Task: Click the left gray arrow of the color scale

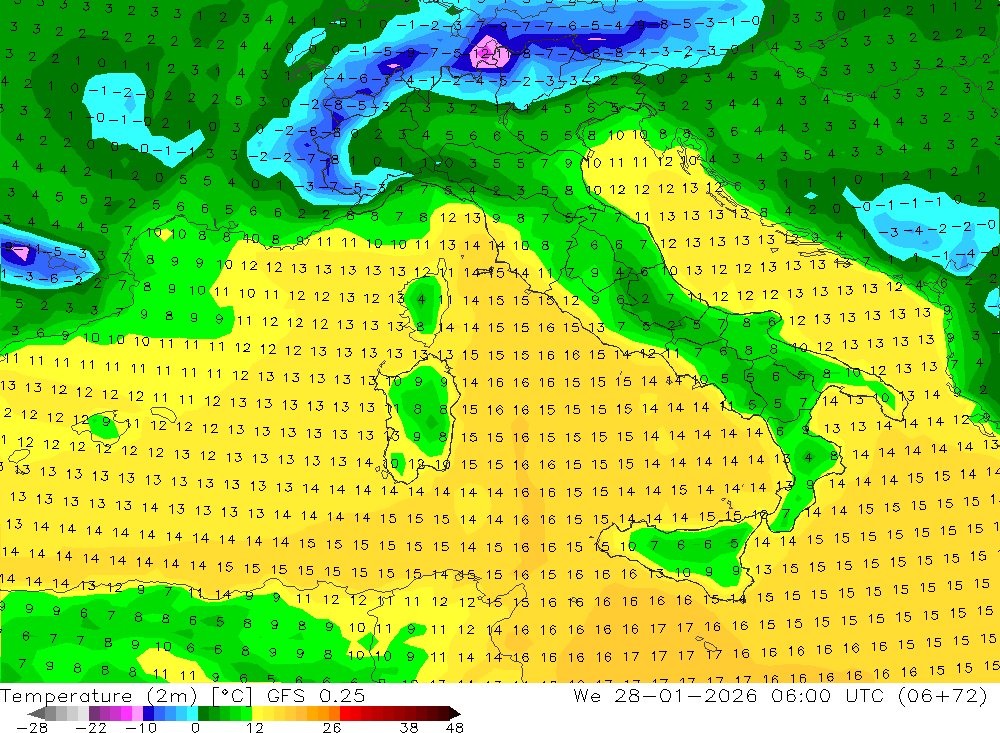Action: 36,714
